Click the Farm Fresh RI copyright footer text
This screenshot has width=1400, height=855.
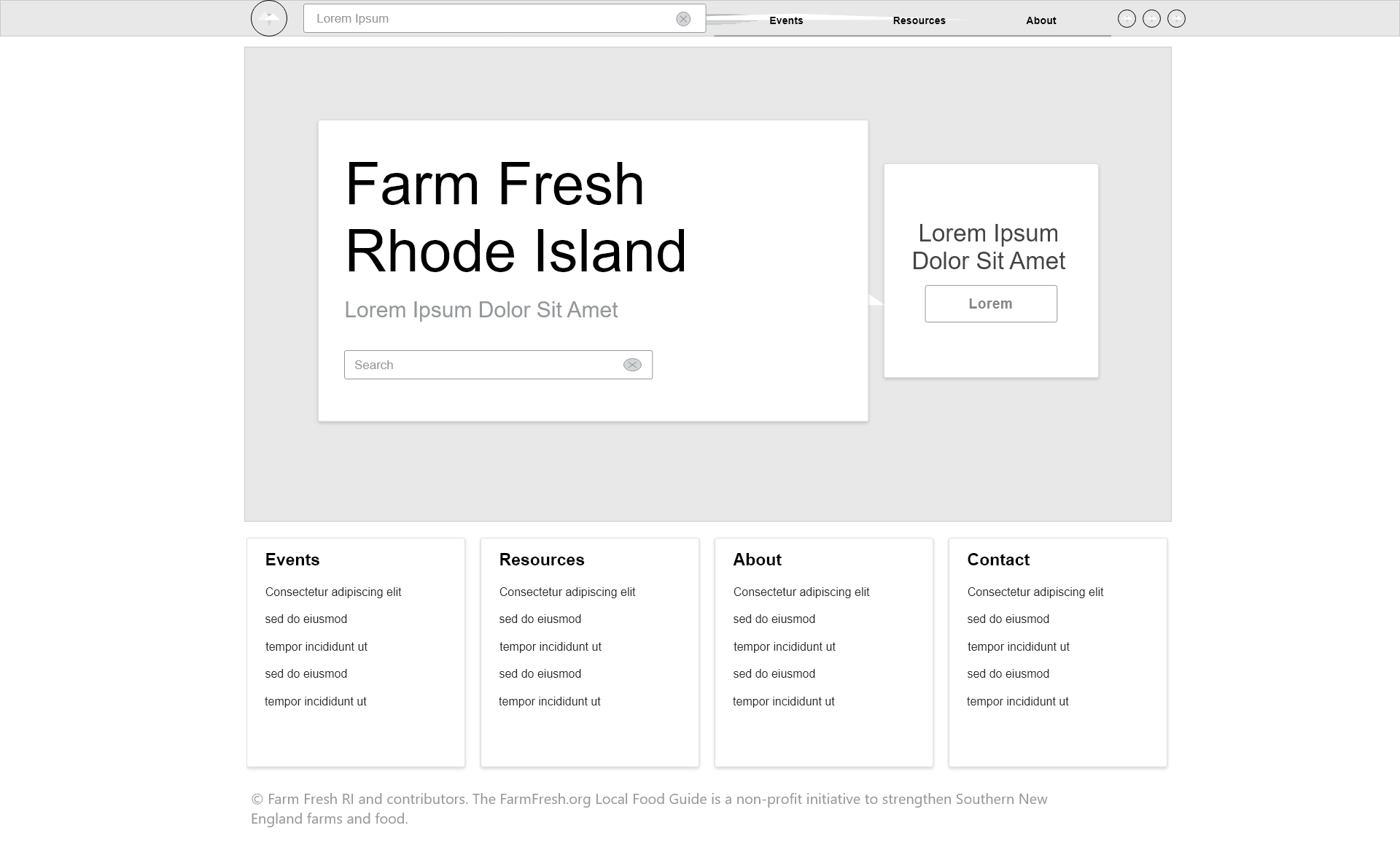click(649, 808)
